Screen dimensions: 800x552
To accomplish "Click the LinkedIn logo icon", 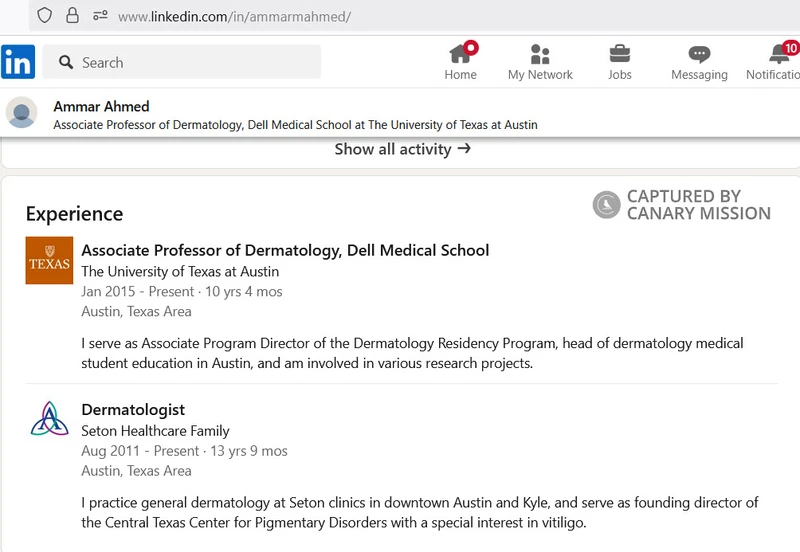I will 18,62.
